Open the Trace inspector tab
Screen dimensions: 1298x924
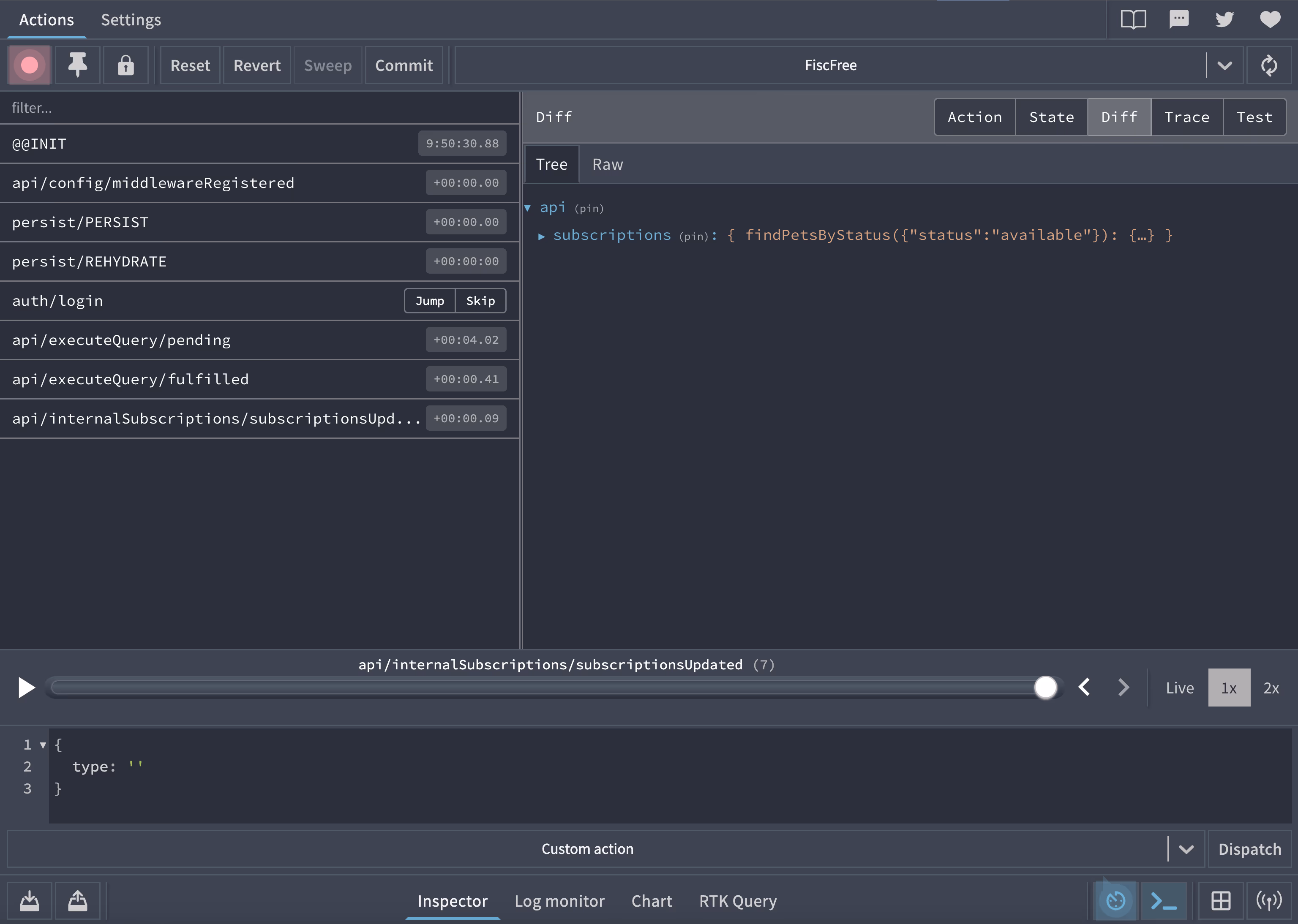tap(1187, 117)
